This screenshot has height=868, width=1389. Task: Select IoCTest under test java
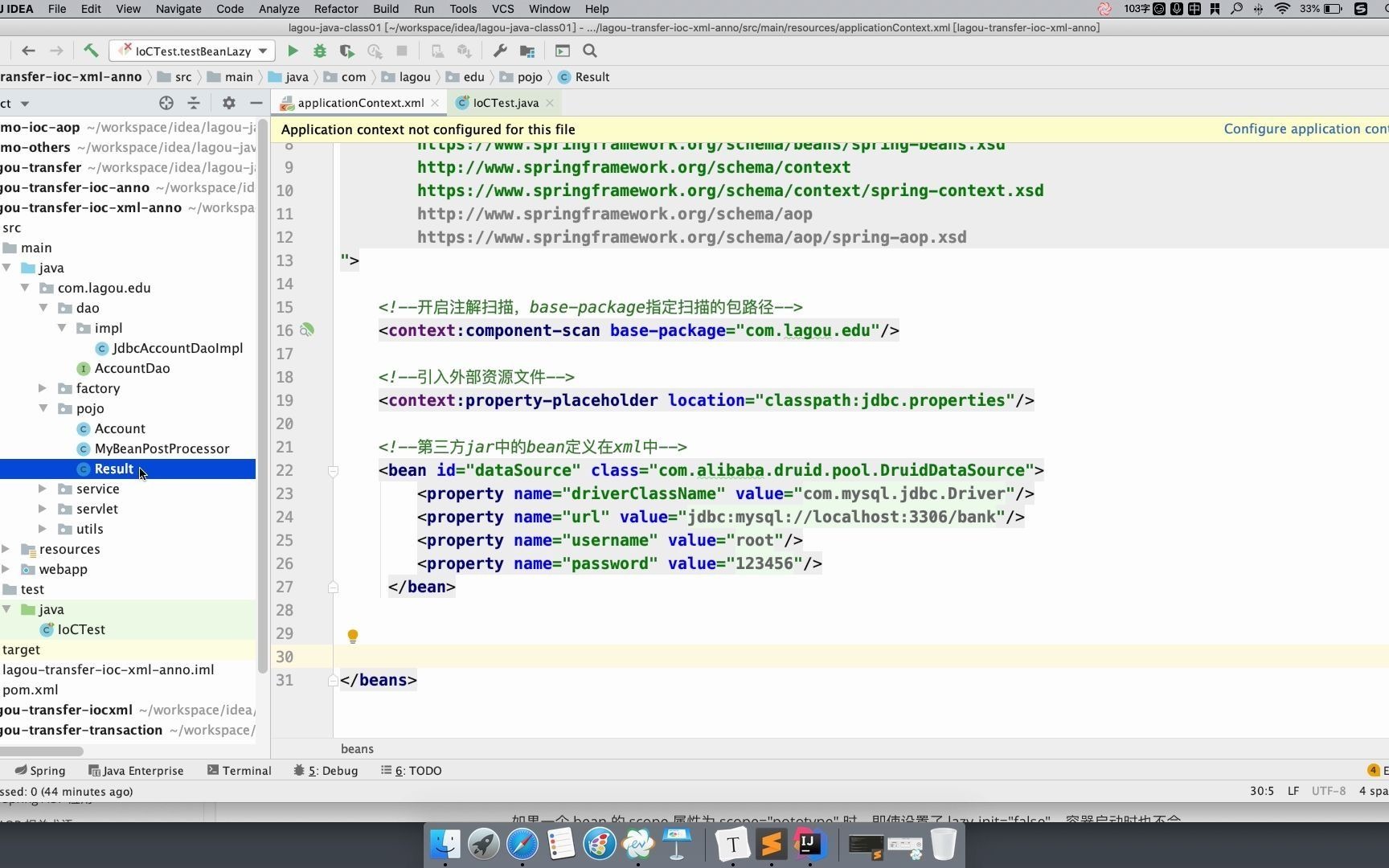(73, 629)
